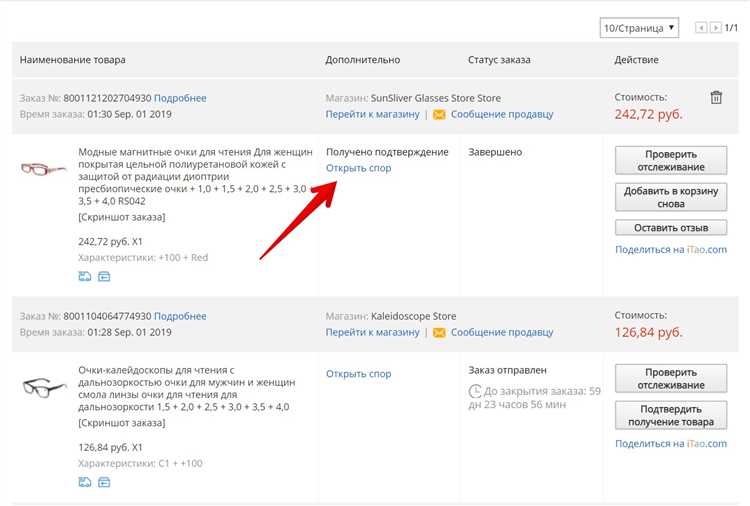Image resolution: width=750 pixels, height=506 pixels.
Task: Open black kaleidoscope glasses product thumbnail
Action: tap(44, 385)
